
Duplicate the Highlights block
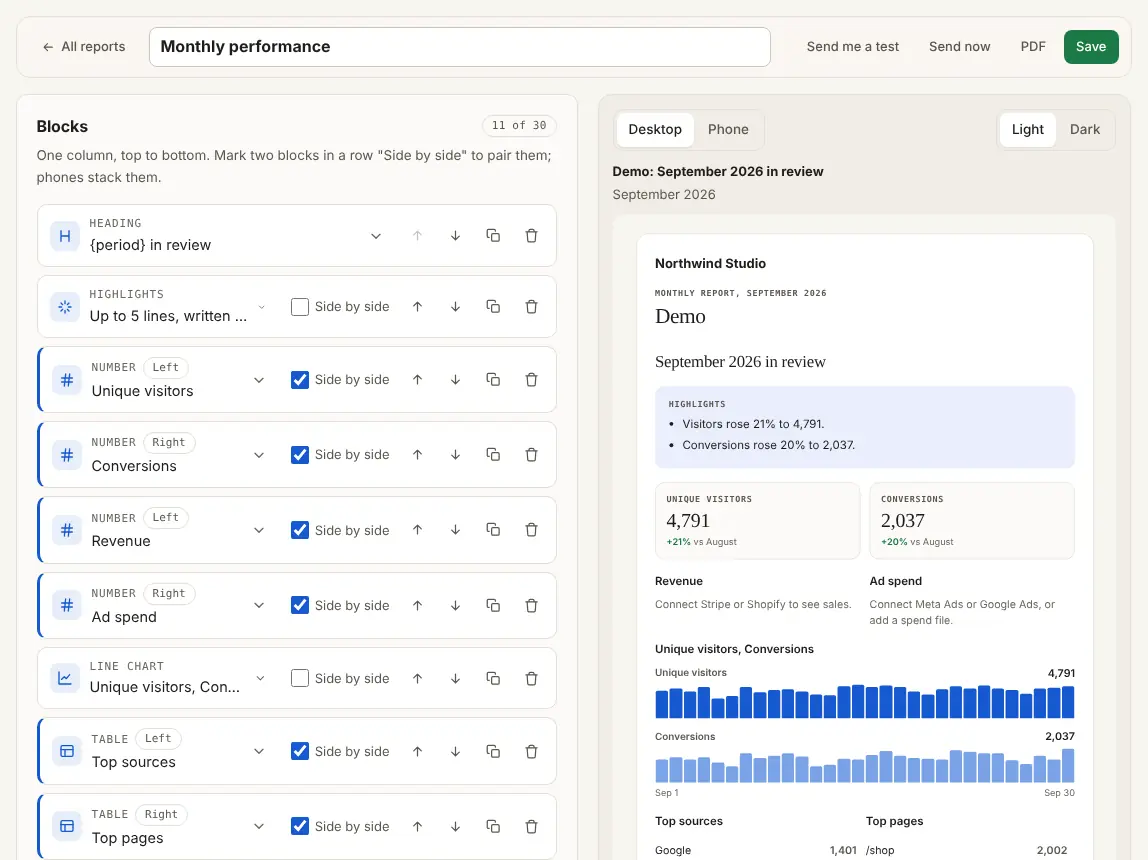493,307
